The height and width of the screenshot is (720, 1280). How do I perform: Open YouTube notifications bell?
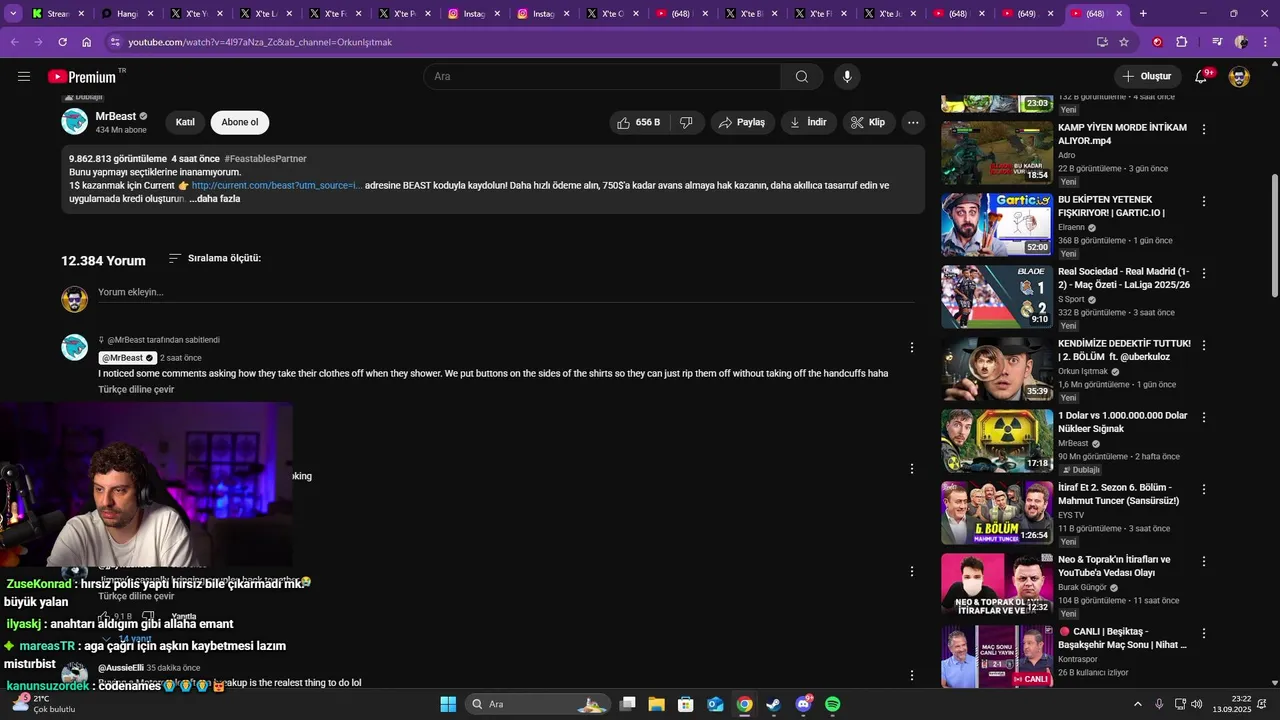tap(1201, 77)
